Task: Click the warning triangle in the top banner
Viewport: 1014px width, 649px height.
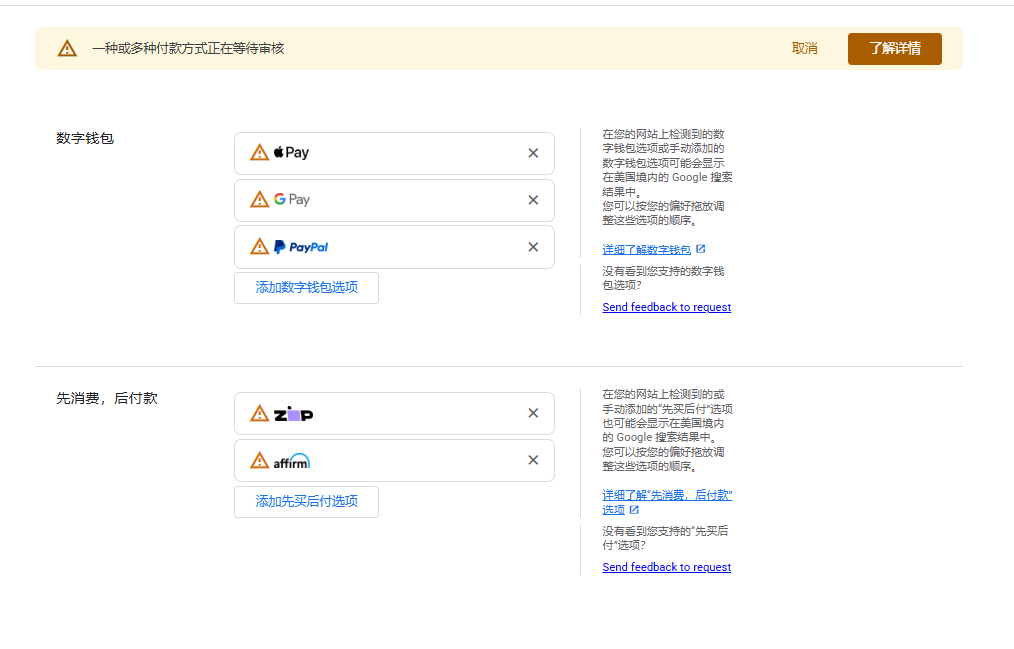Action: coord(66,48)
